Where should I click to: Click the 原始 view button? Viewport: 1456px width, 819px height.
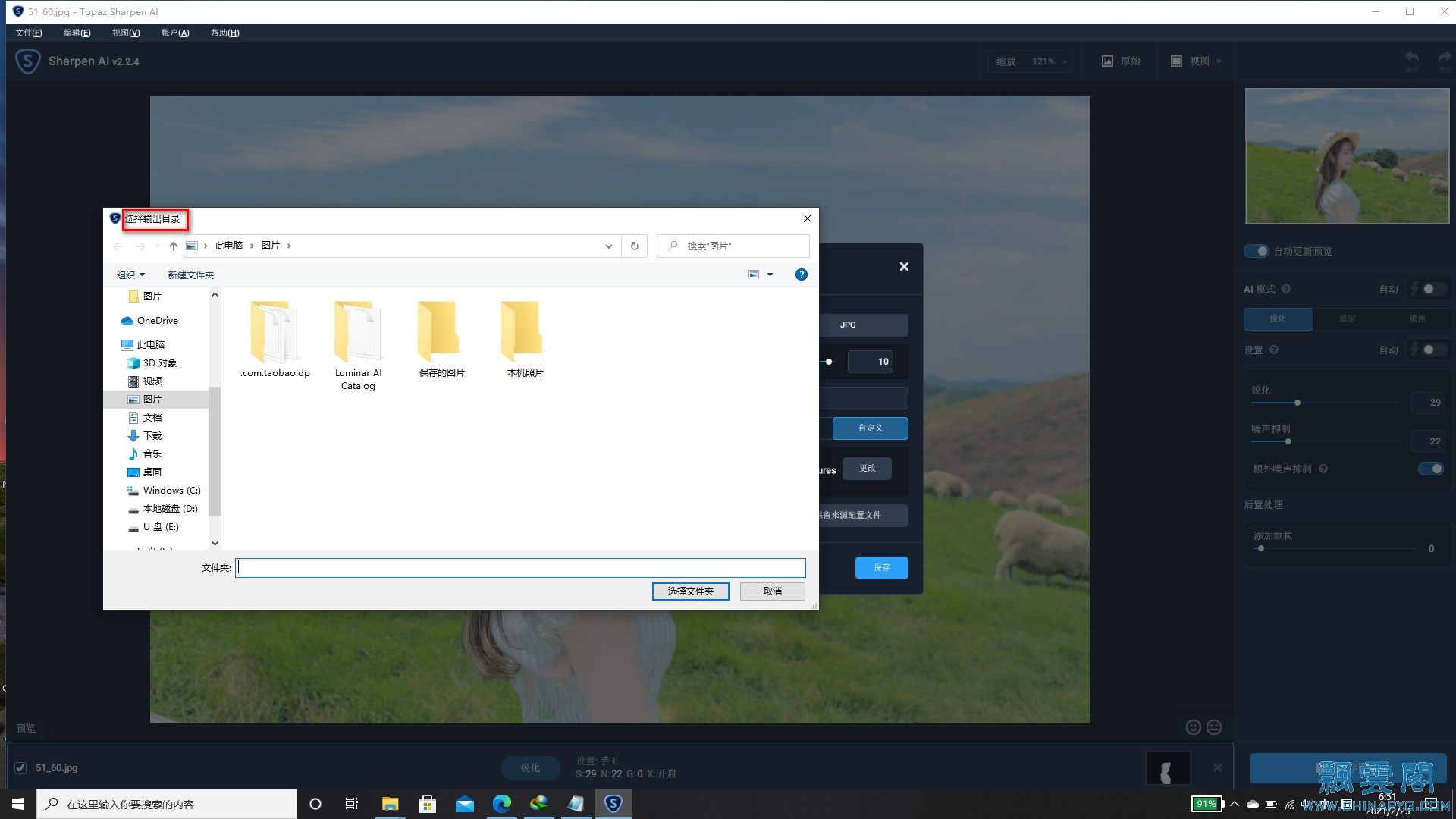(1121, 61)
